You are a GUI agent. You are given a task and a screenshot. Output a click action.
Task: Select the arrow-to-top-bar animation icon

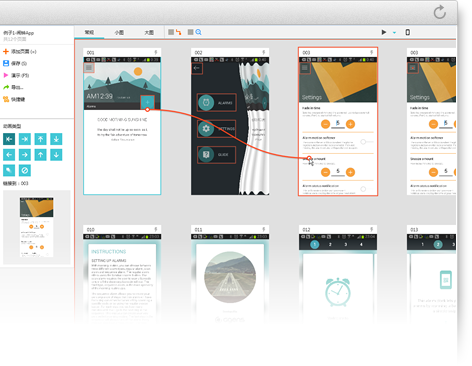click(x=40, y=139)
